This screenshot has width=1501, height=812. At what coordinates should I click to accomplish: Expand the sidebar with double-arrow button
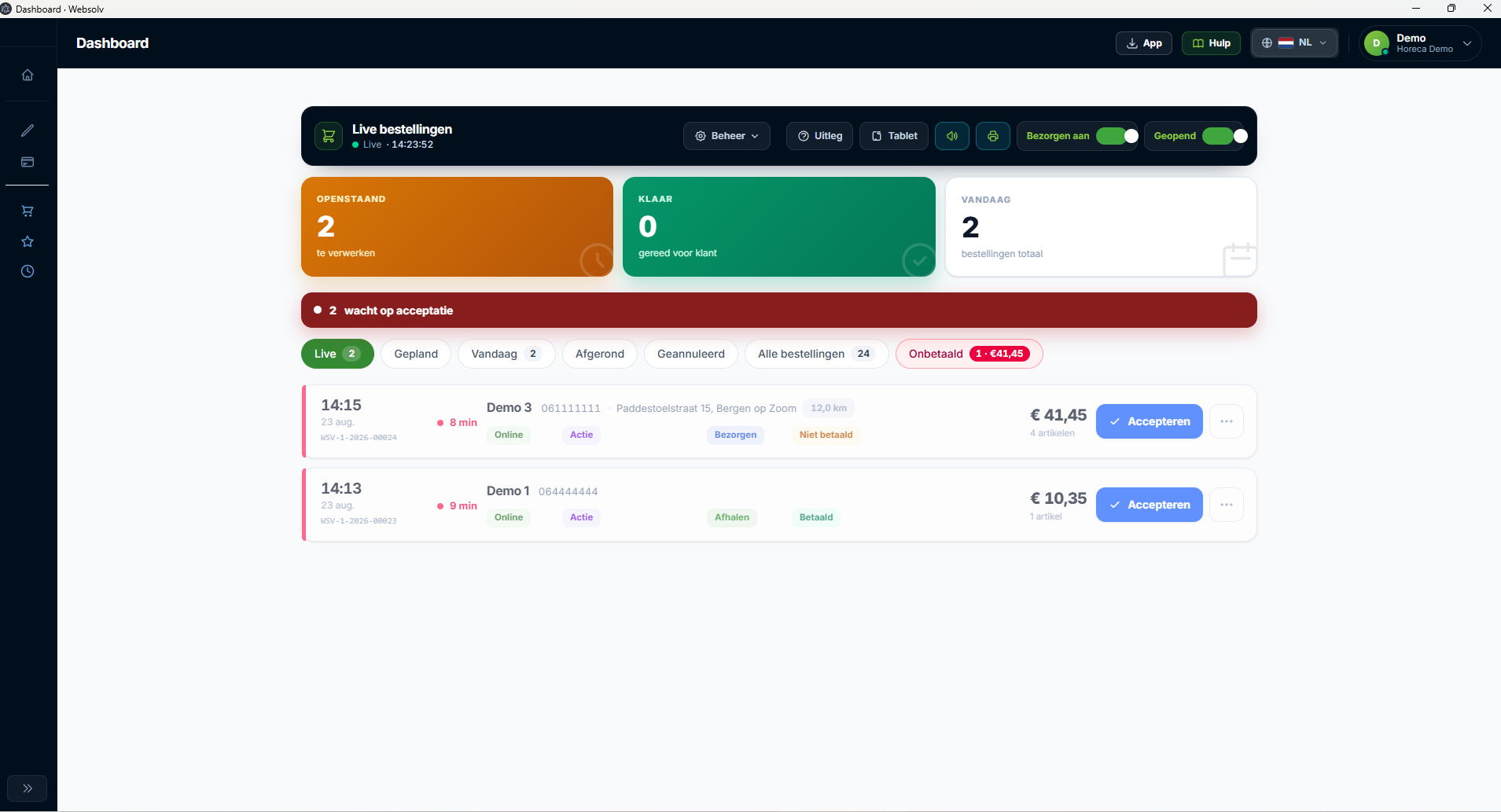(28, 788)
